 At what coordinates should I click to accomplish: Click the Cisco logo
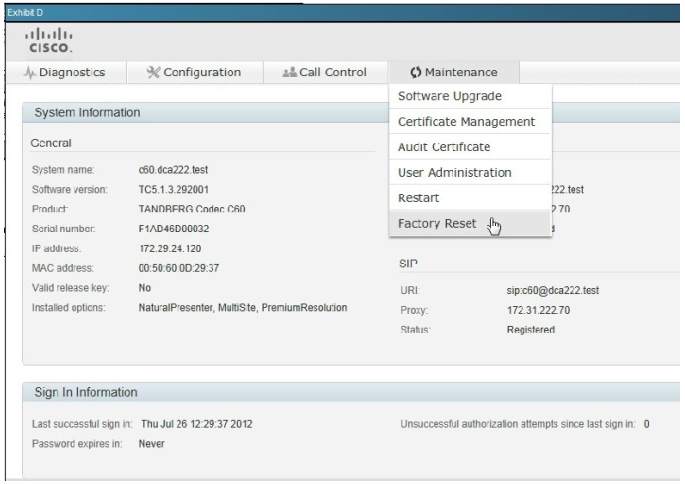[52, 40]
